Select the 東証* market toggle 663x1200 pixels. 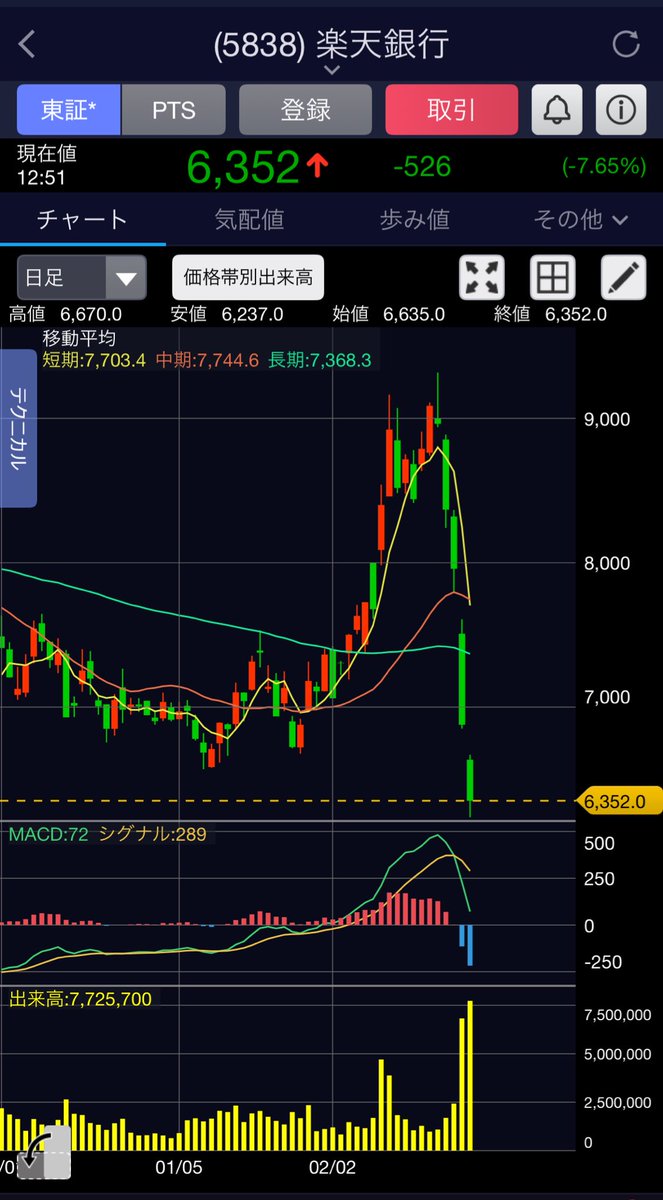[69, 110]
